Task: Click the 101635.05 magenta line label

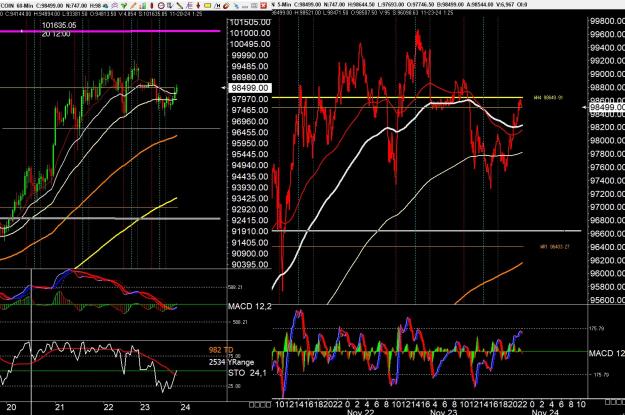Action: (x=59, y=25)
